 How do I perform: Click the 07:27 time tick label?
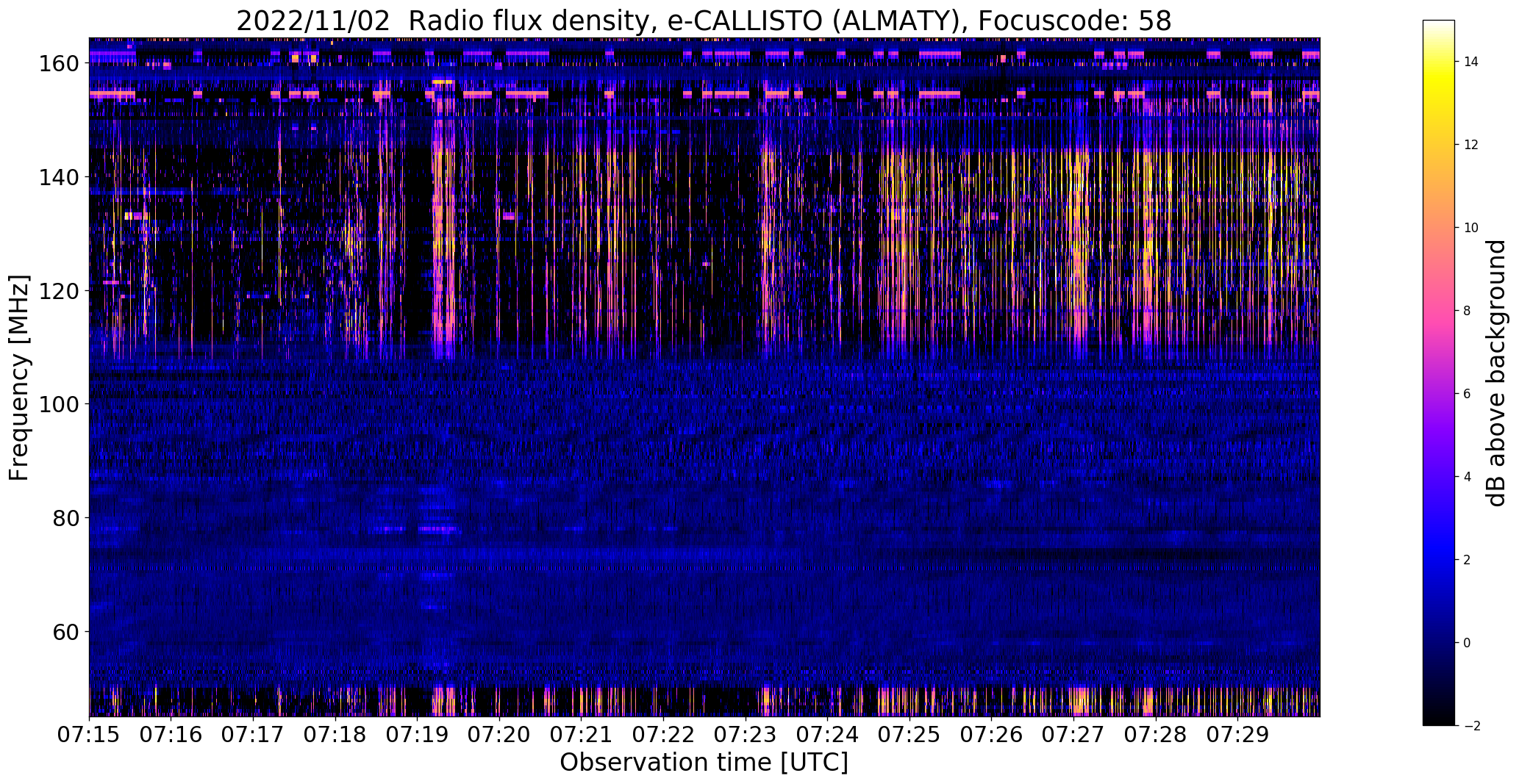click(x=1073, y=734)
